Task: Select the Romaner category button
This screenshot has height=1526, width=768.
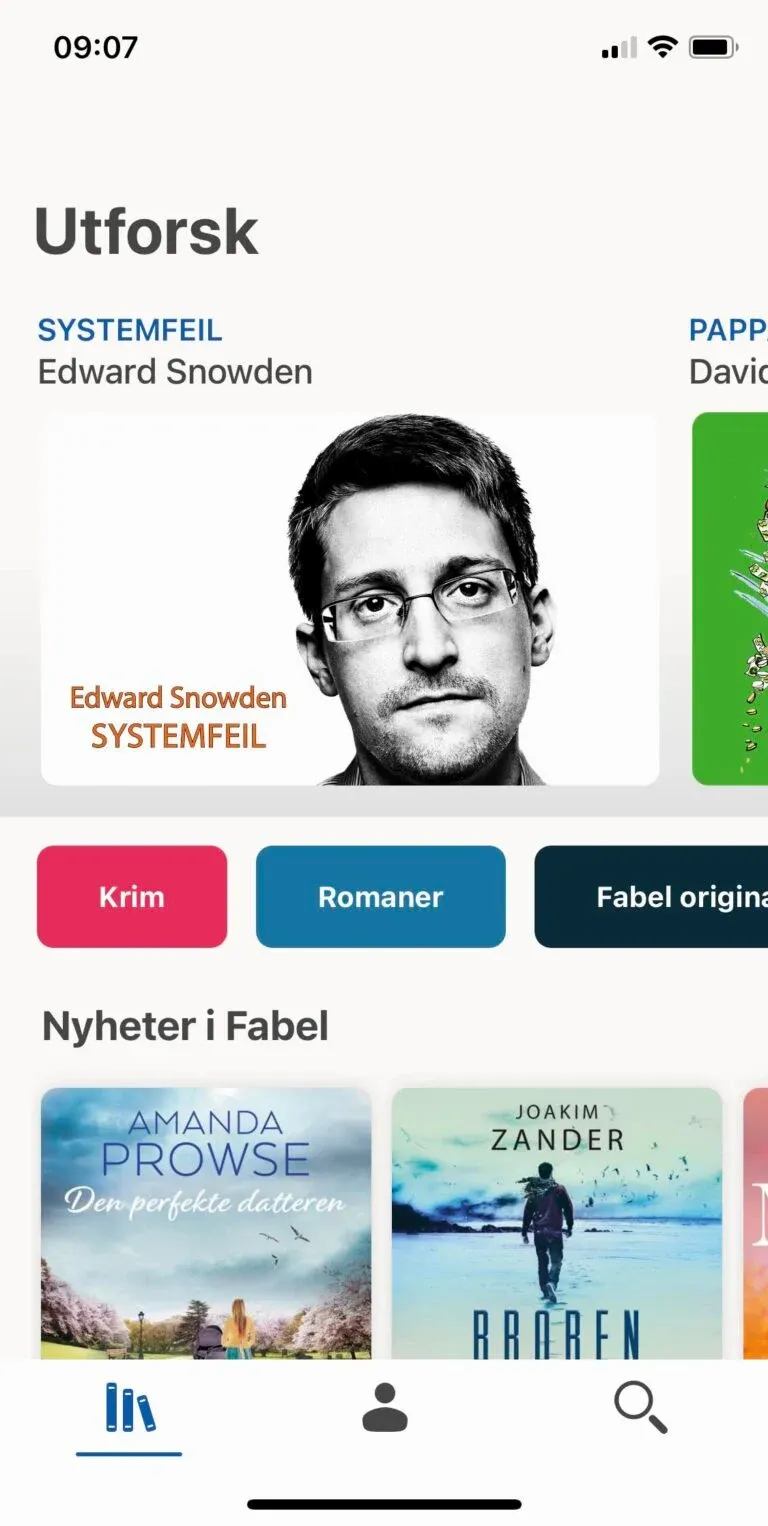Action: point(381,897)
